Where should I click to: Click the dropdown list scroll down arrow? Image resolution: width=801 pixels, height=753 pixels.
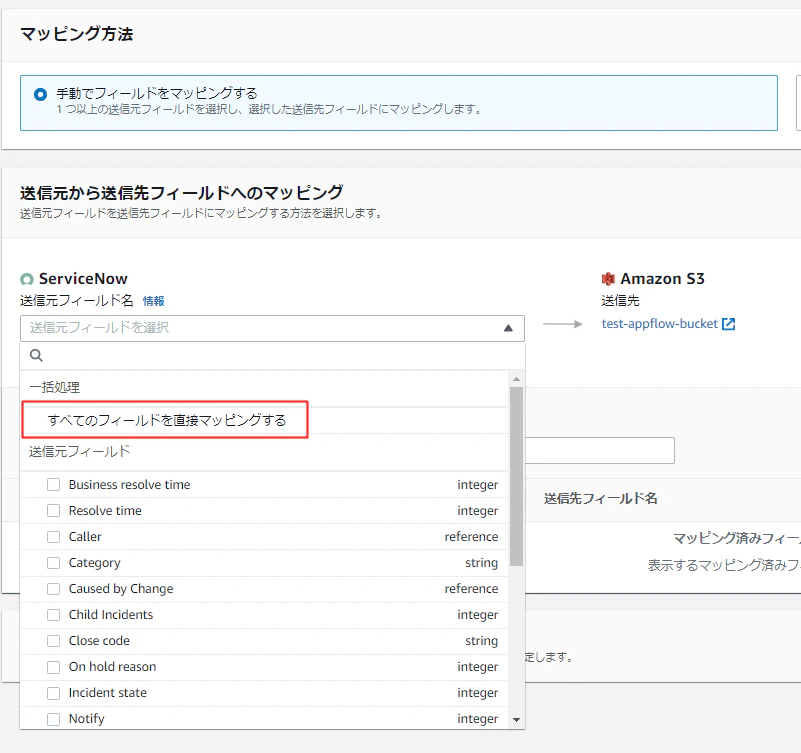pos(516,720)
